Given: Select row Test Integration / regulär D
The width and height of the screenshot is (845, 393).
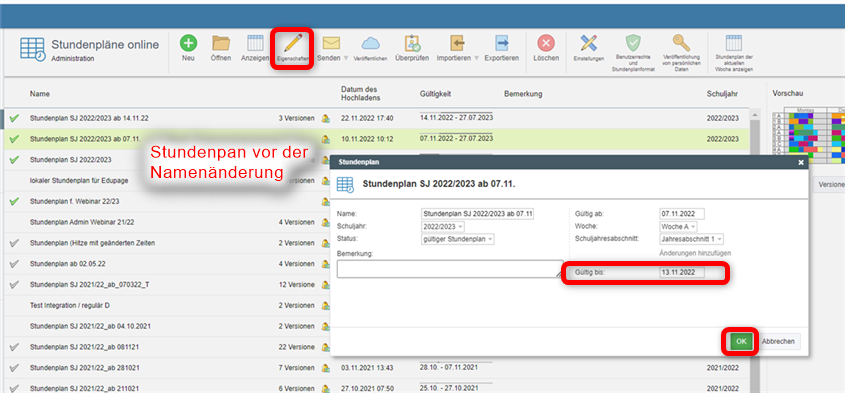Looking at the screenshot, I should 167,306.
